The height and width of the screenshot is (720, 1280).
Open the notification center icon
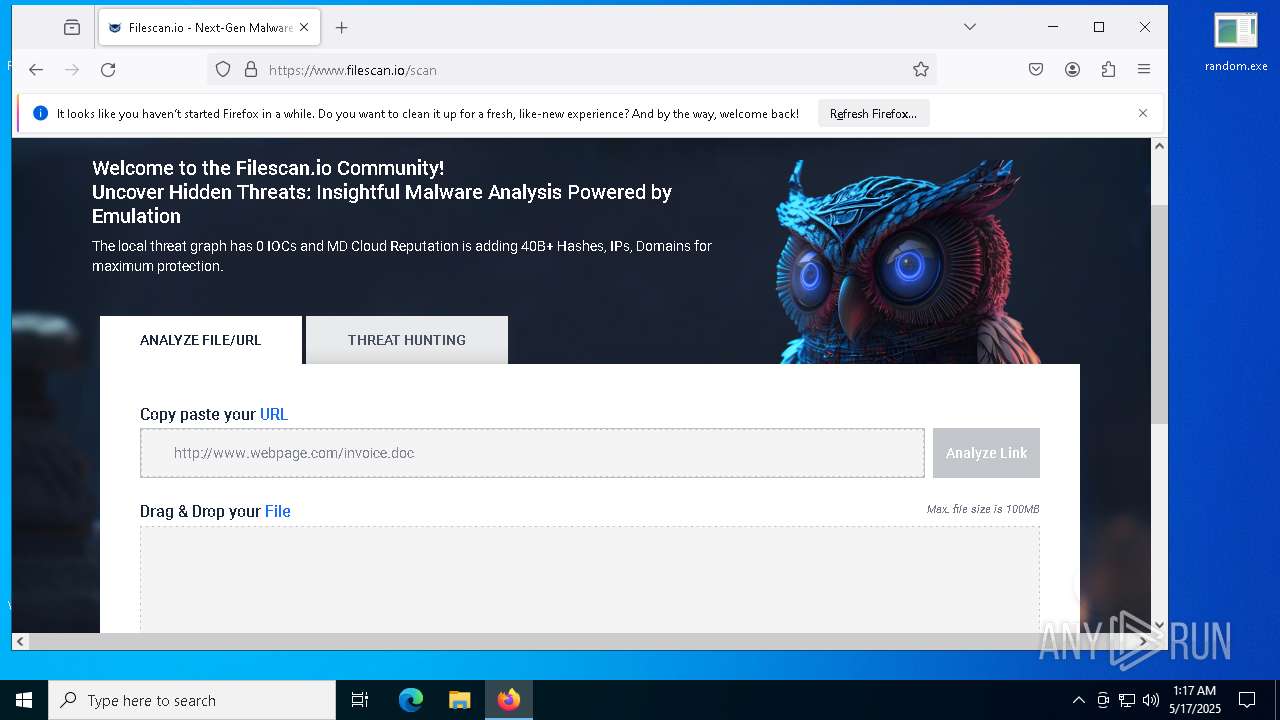[x=1247, y=700]
